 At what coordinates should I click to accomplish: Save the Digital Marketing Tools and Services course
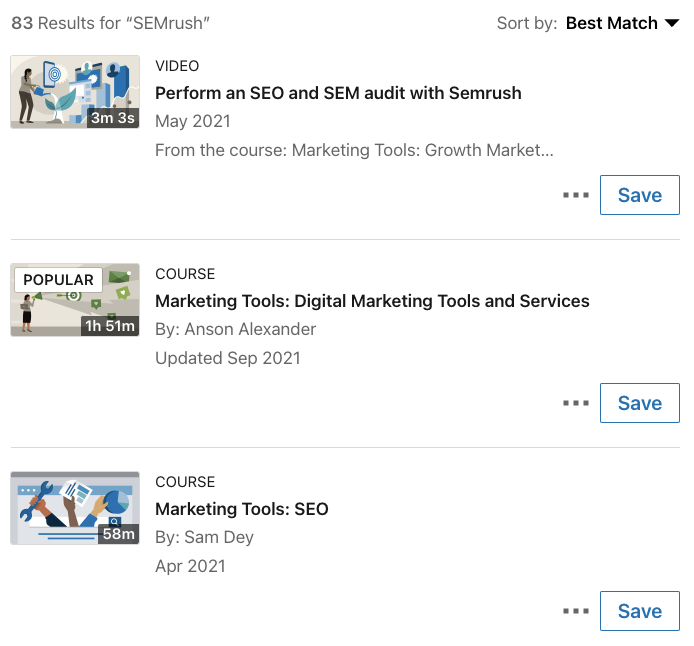[x=640, y=403]
